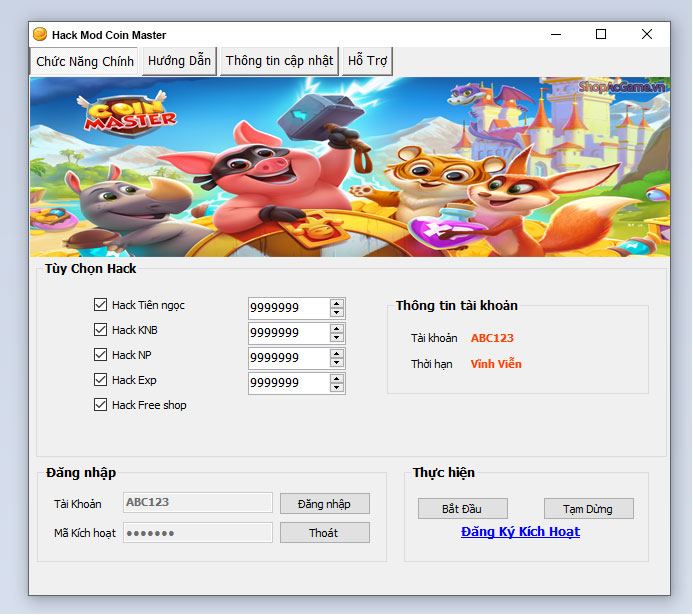This screenshot has height=616, width=693.
Task: Decrease the Hack NP value with down arrow
Action: click(337, 362)
